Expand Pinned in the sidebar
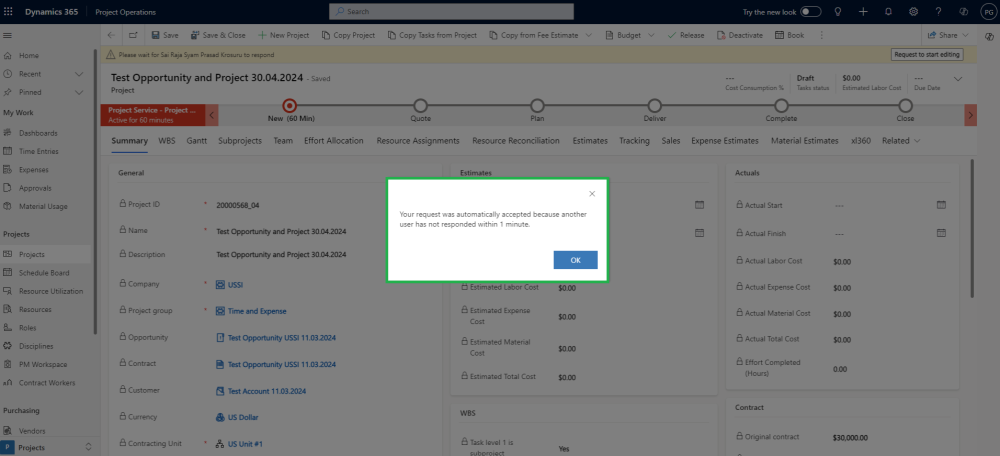1000x456 pixels. pos(79,92)
